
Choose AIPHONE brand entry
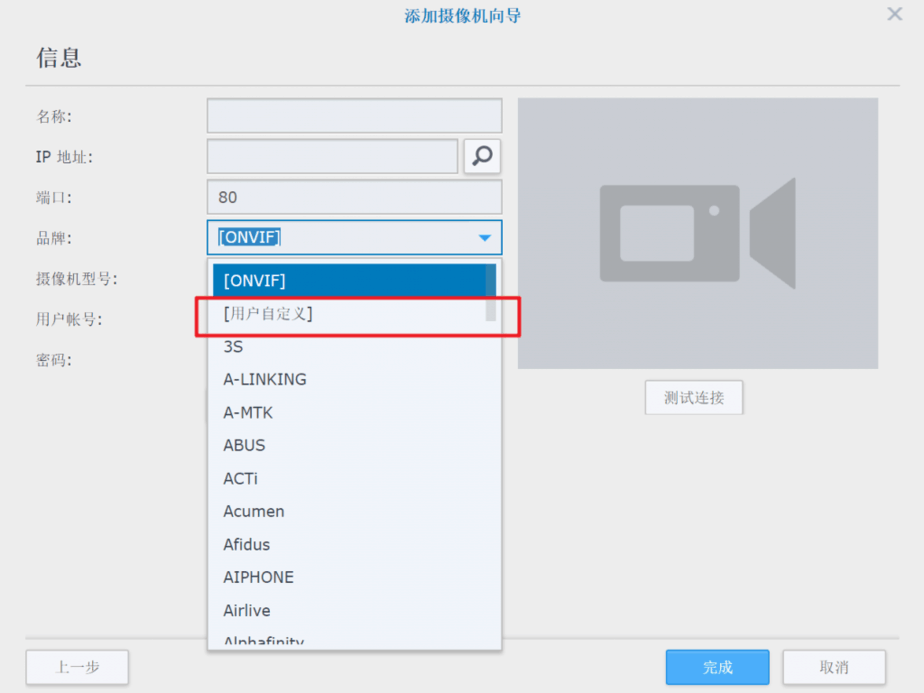coord(352,578)
